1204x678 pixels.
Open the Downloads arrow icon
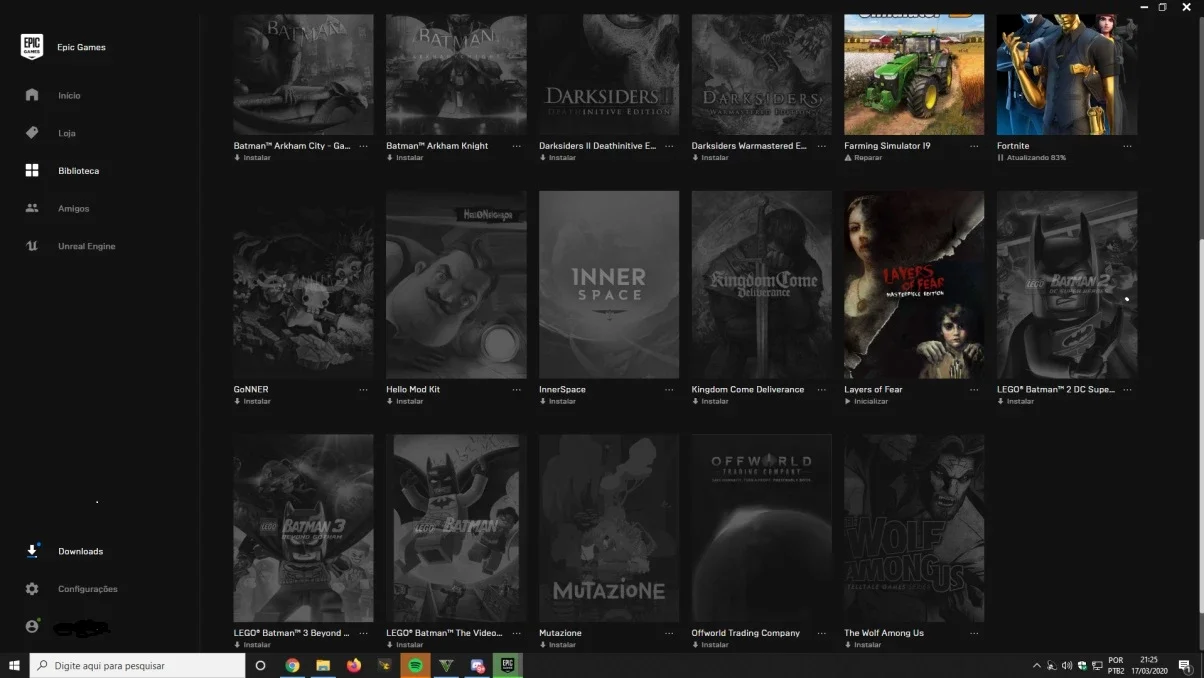[x=32, y=551]
